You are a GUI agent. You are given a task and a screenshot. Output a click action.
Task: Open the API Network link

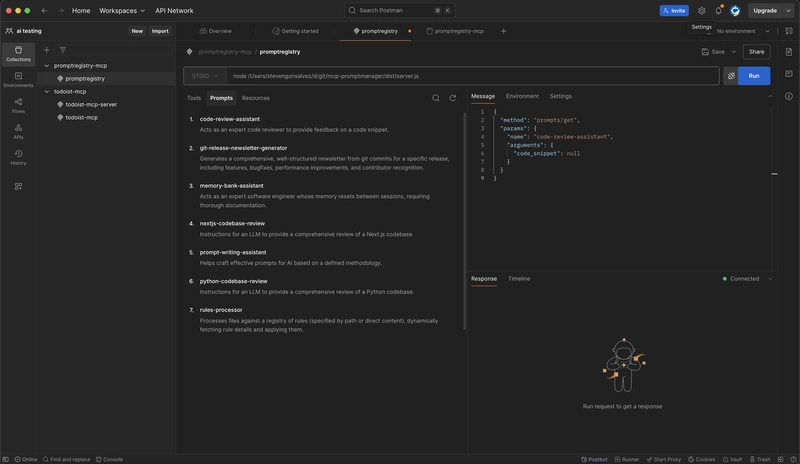[174, 11]
